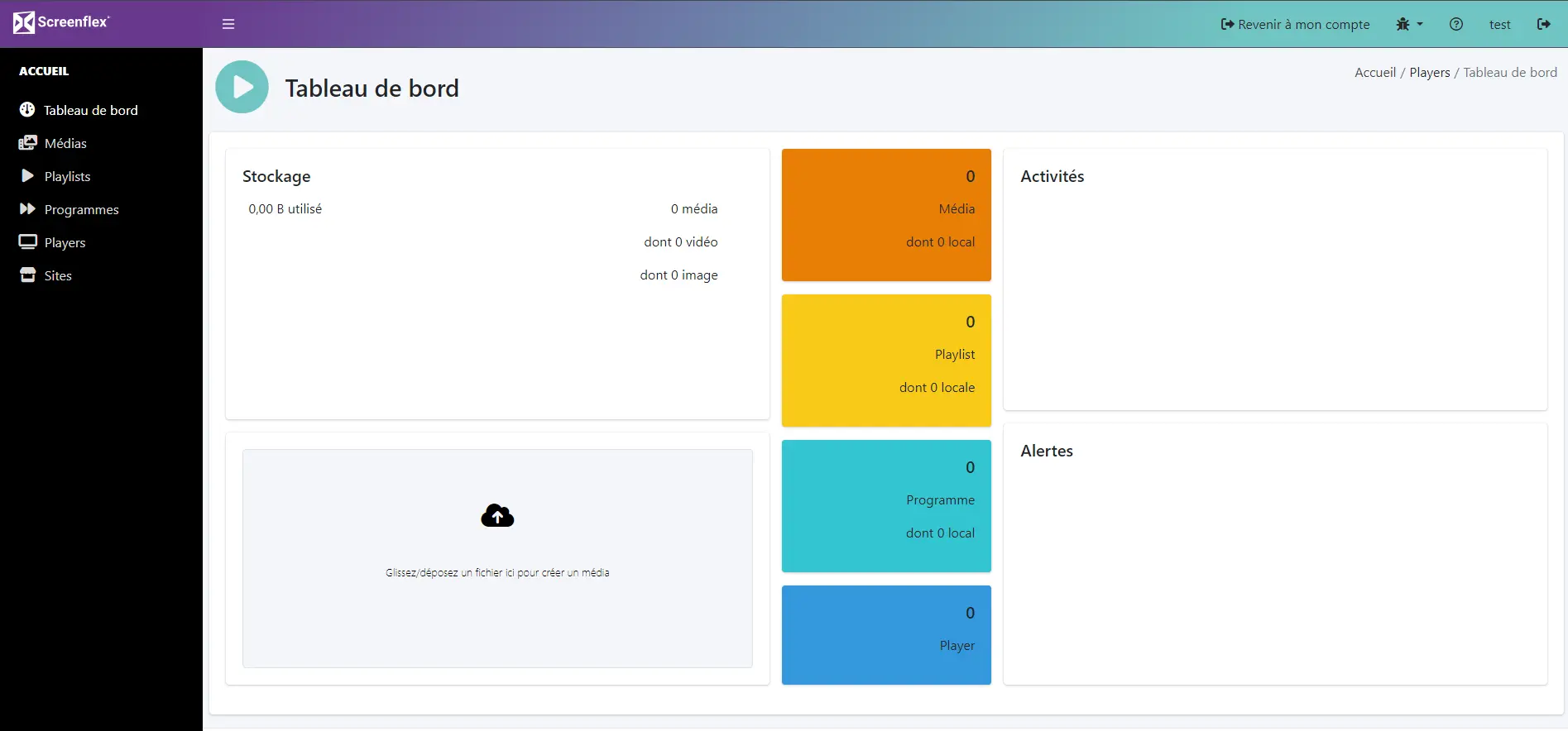The height and width of the screenshot is (731, 1568).
Task: Click the test username
Action: [1500, 24]
